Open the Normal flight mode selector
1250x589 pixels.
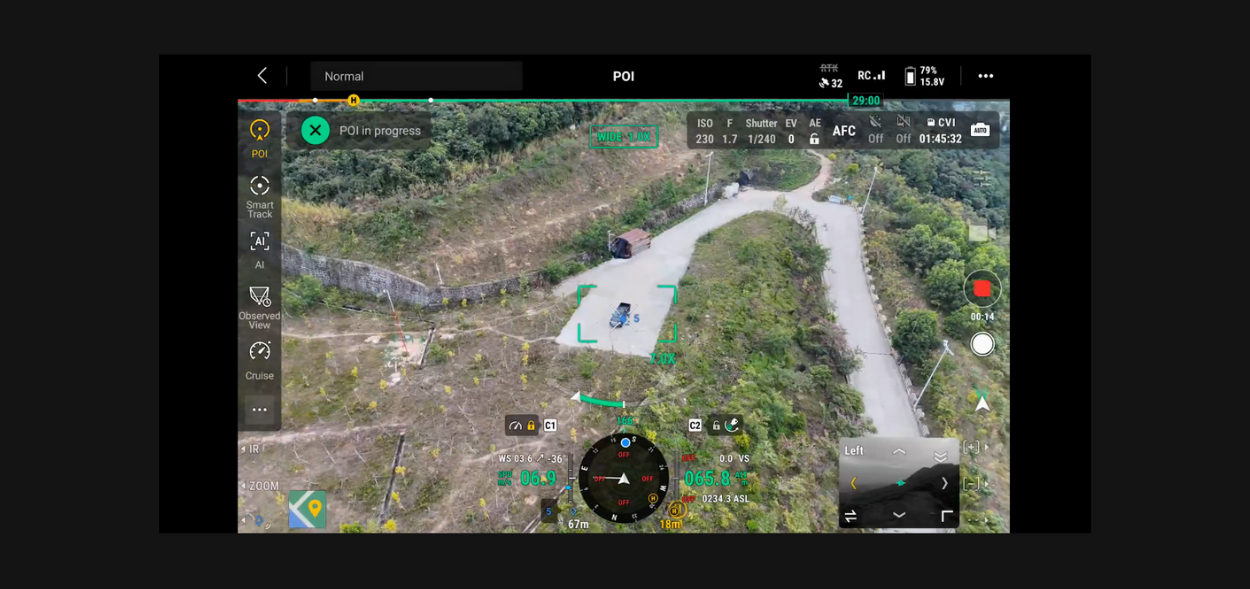coord(416,75)
